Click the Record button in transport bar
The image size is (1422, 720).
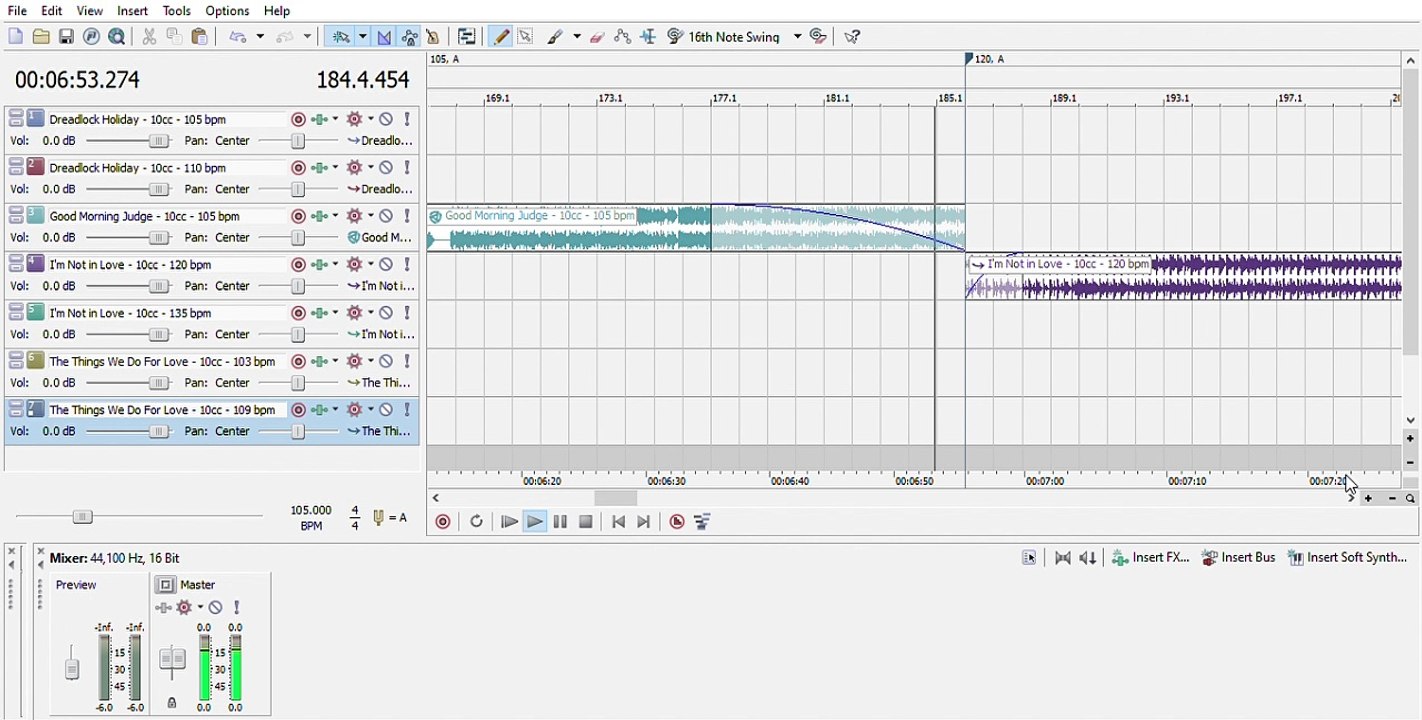click(x=443, y=522)
